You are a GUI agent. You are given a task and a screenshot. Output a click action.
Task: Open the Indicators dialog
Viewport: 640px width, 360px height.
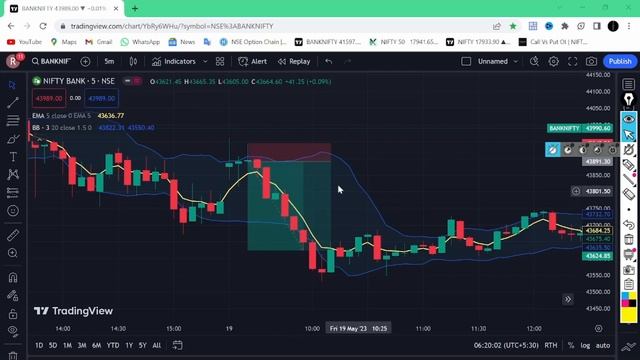(x=173, y=61)
